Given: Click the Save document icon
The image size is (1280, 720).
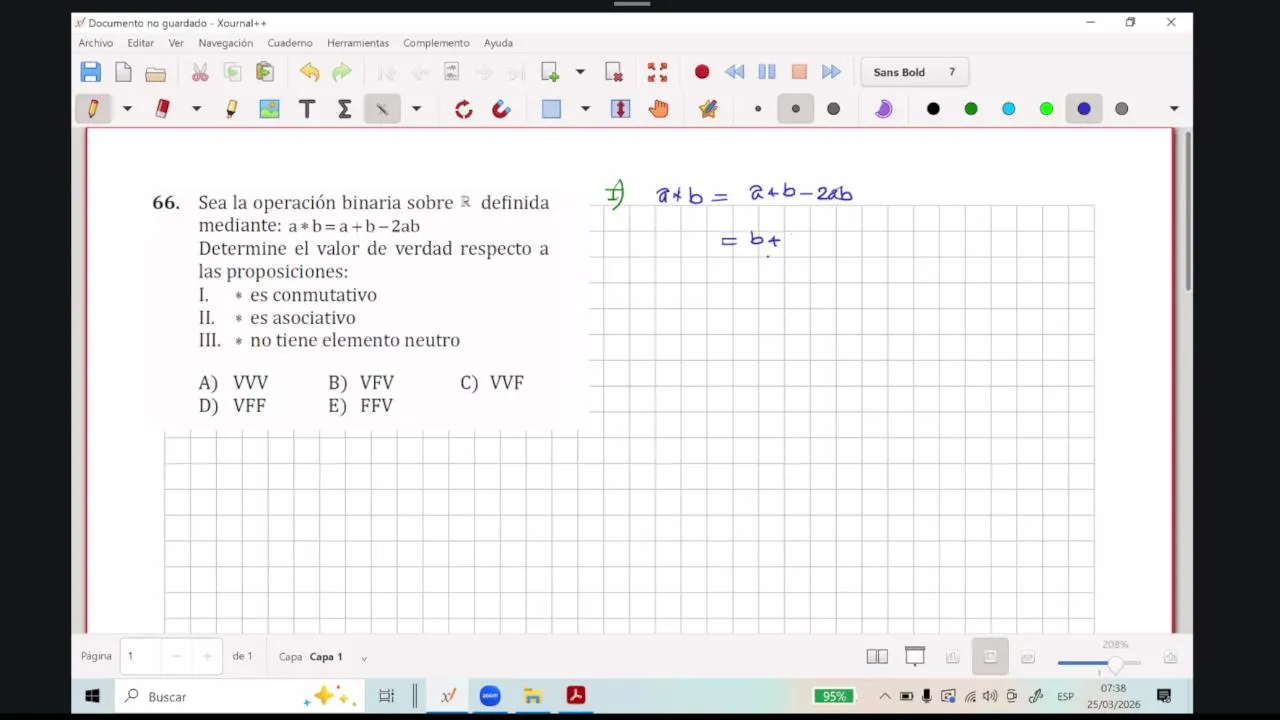Looking at the screenshot, I should tap(91, 72).
